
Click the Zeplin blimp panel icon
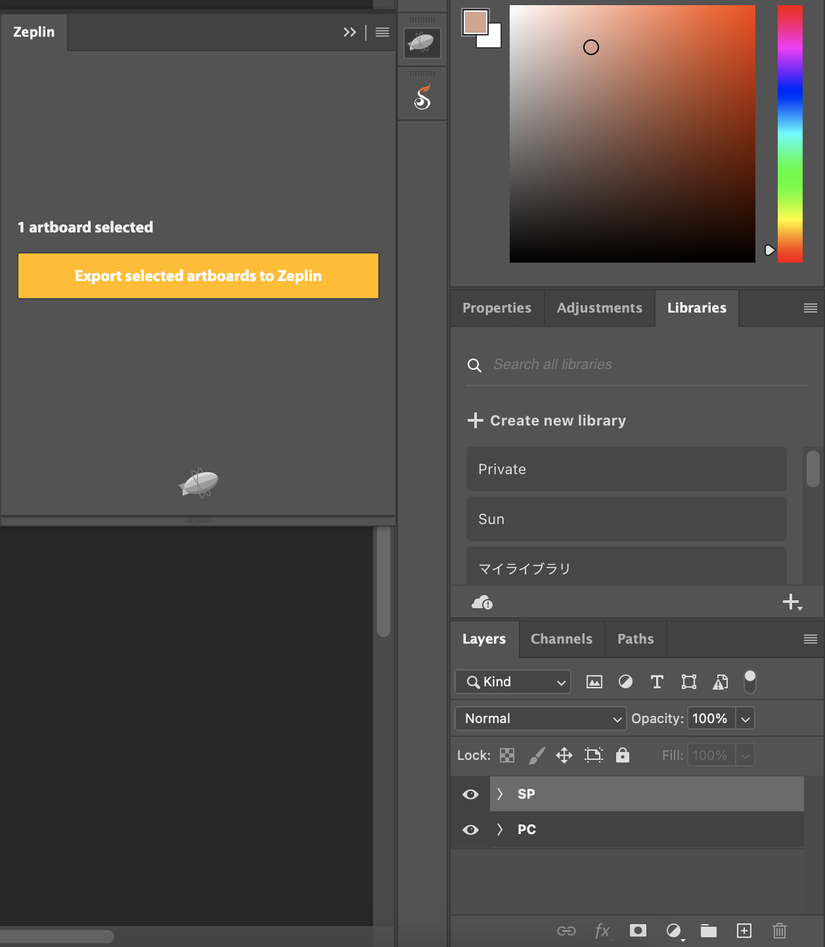click(422, 43)
